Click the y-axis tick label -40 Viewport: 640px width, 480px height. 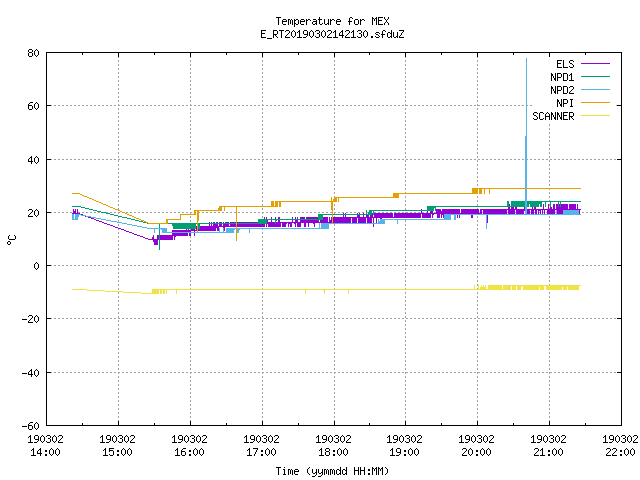(x=31, y=373)
